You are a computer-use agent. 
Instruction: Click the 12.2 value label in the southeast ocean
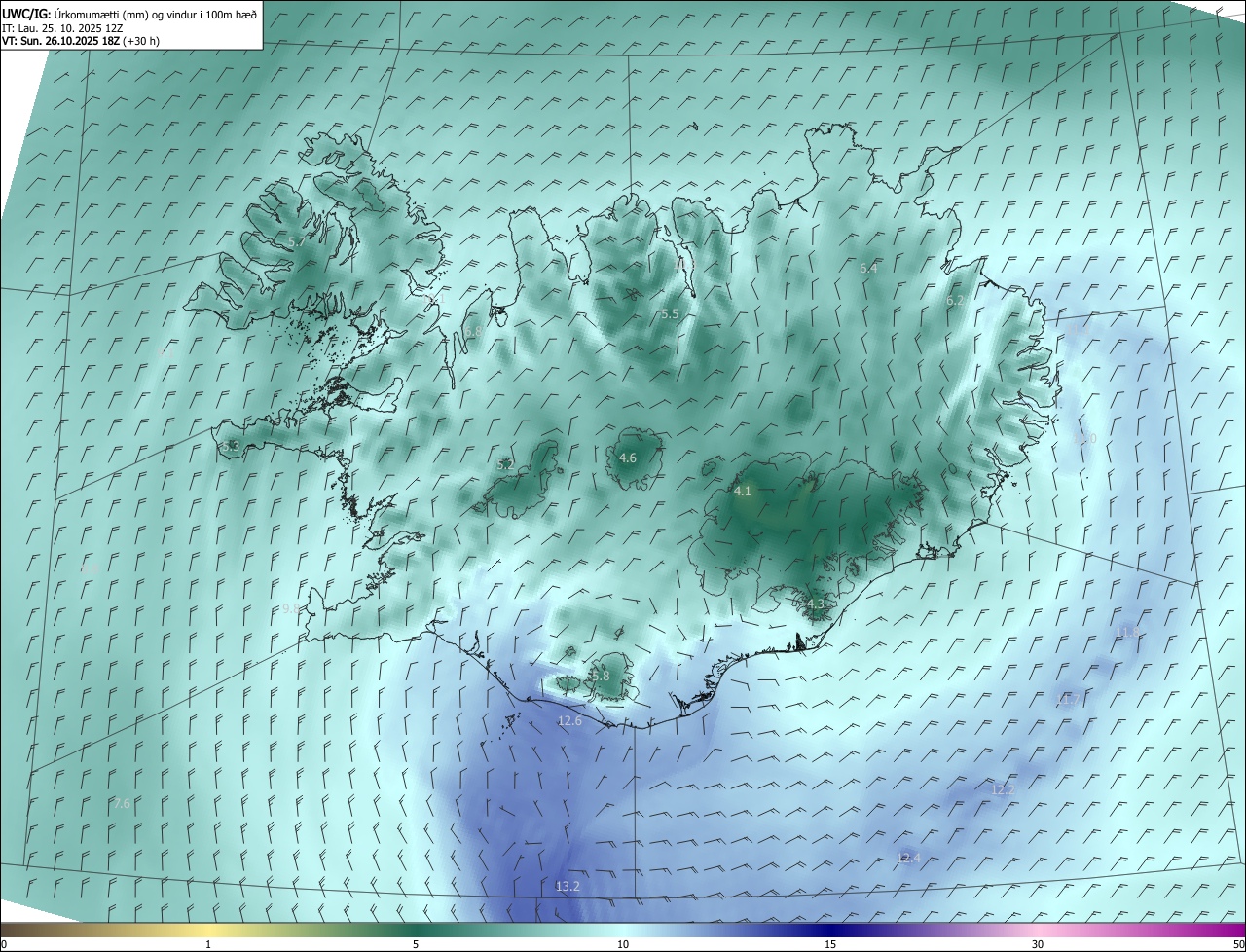coord(1003,789)
